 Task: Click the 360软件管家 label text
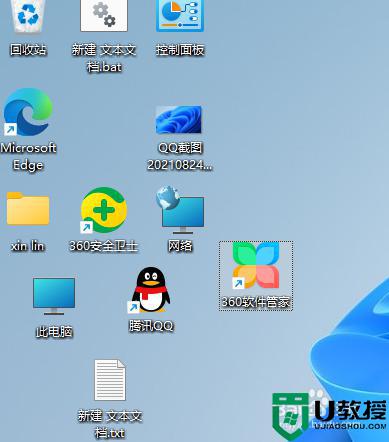click(256, 302)
